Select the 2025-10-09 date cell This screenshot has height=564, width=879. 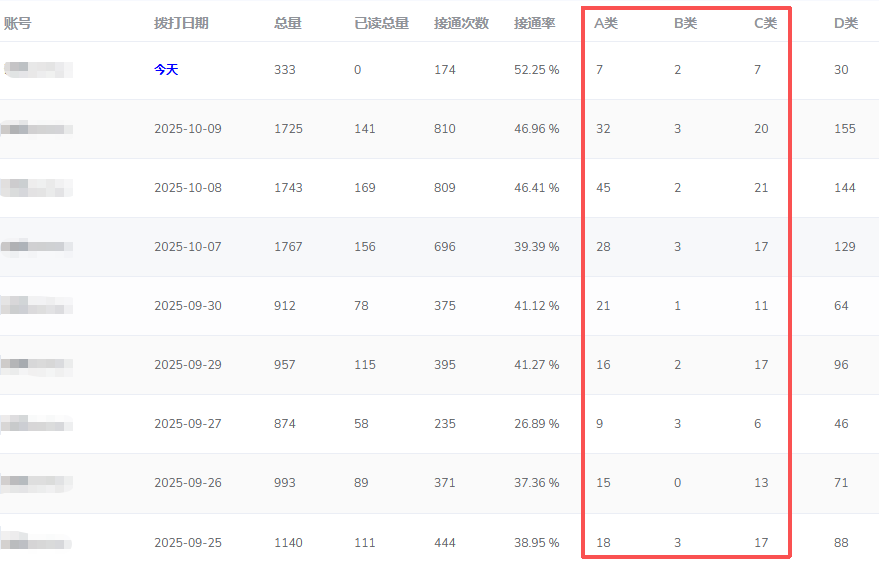(x=188, y=129)
